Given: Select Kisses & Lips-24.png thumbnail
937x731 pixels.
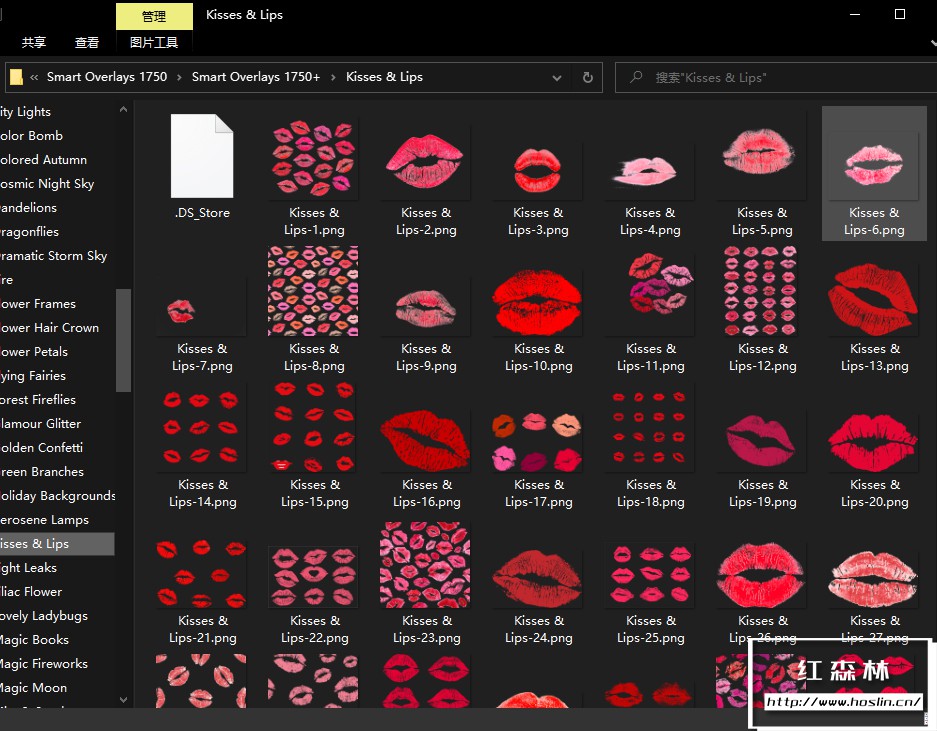Looking at the screenshot, I should point(537,577).
